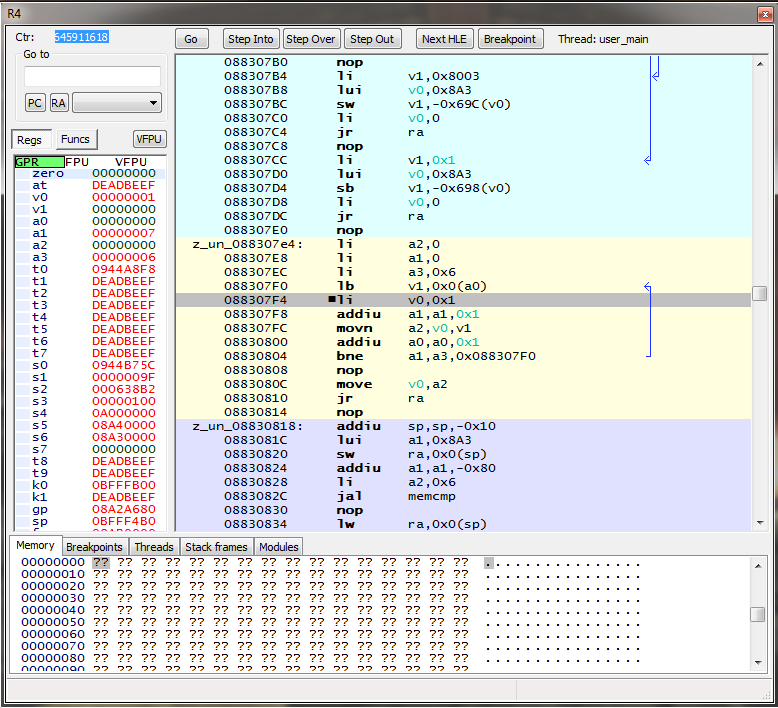Open the dropdown next to the RA button
The height and width of the screenshot is (708, 778).
(x=117, y=102)
